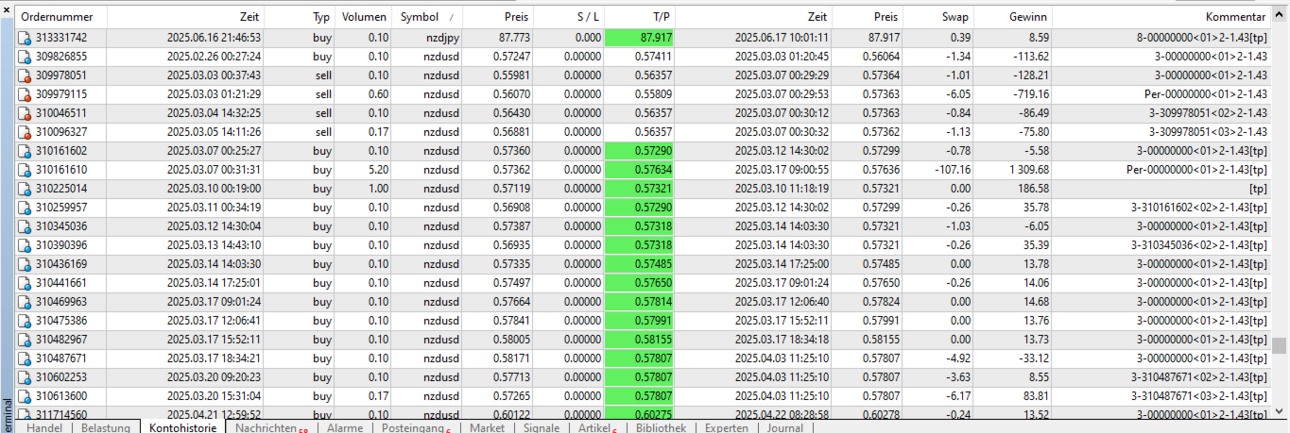Click the order icon for 310345036
This screenshot has width=1290, height=433.
tap(25, 226)
